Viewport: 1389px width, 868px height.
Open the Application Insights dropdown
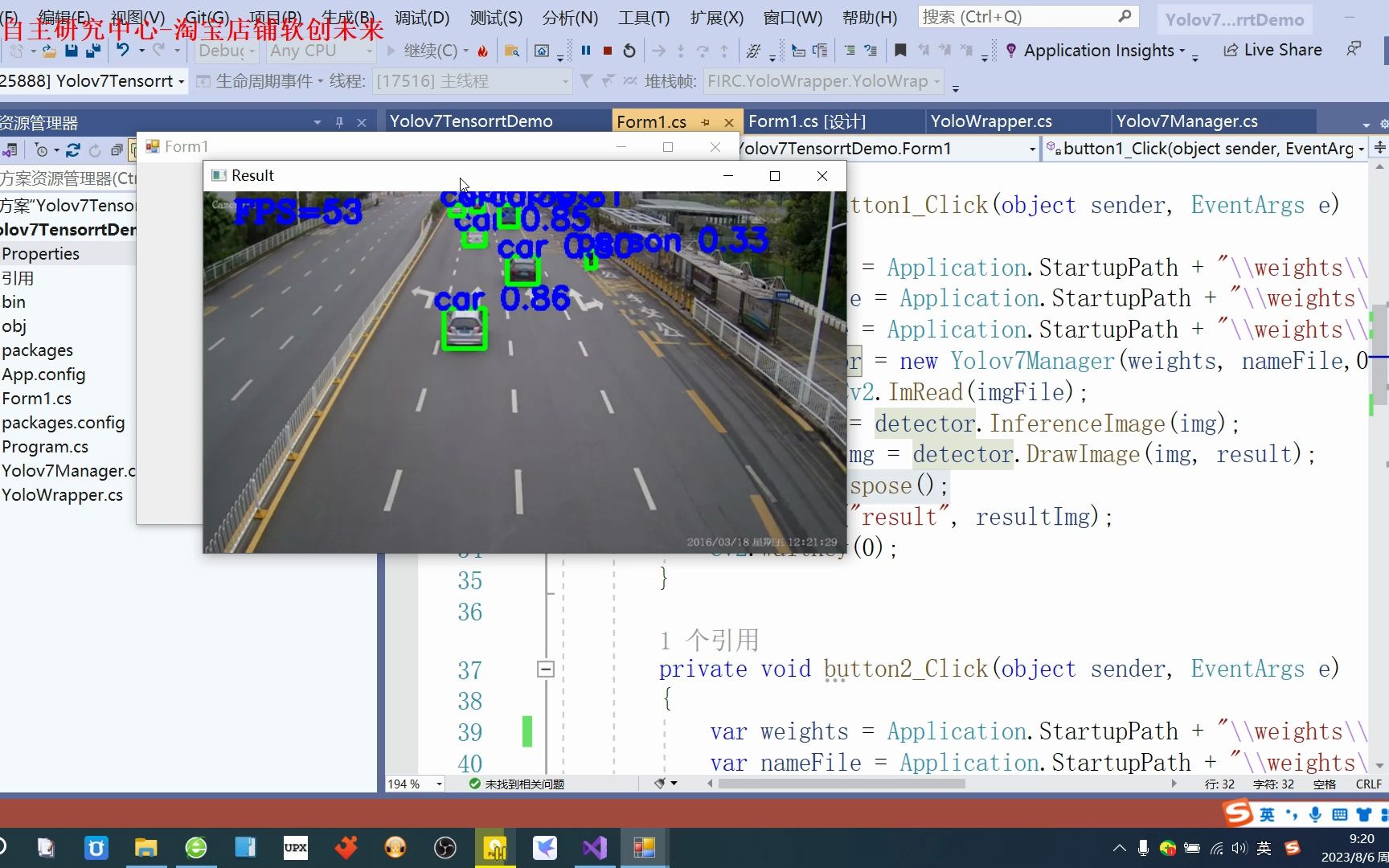[1100, 50]
